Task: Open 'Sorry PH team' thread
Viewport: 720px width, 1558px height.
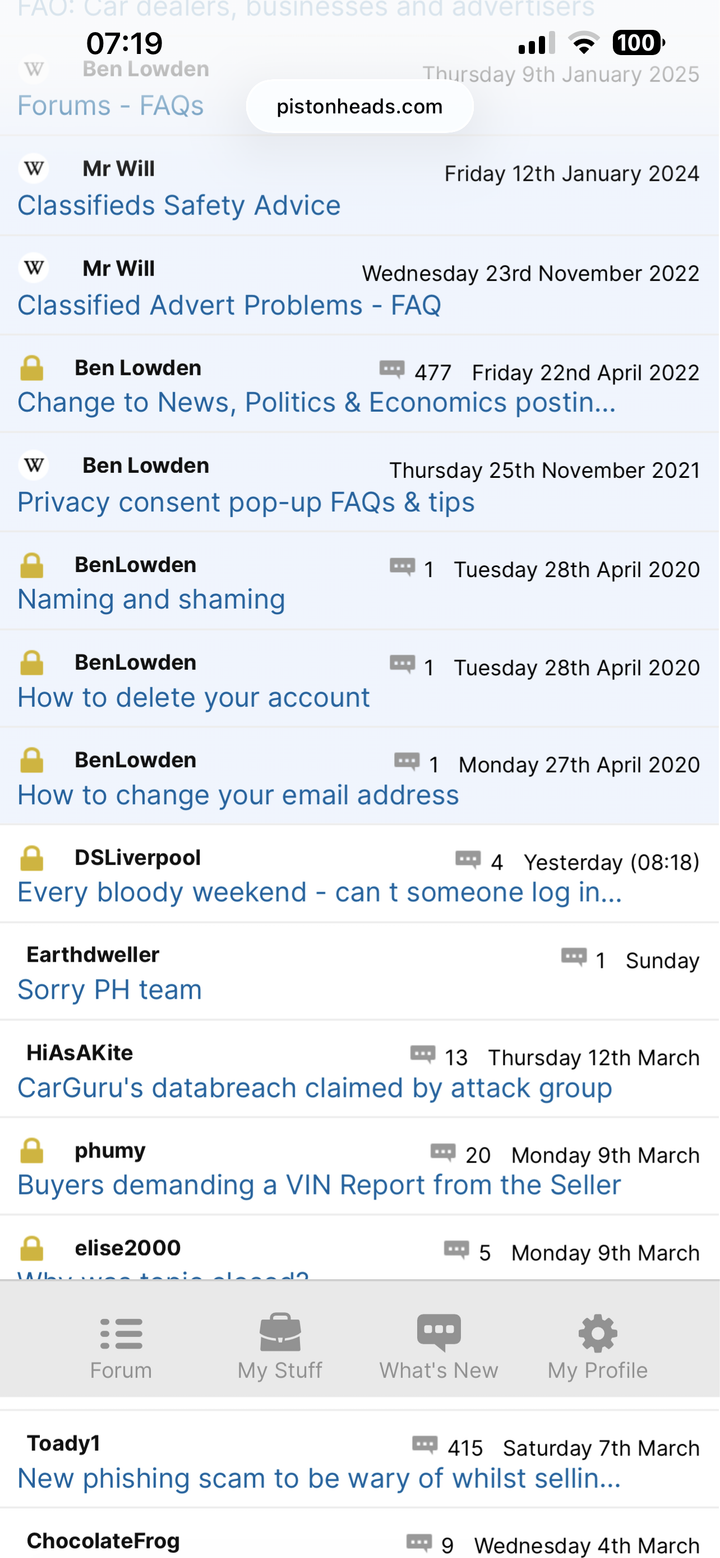Action: point(110,990)
